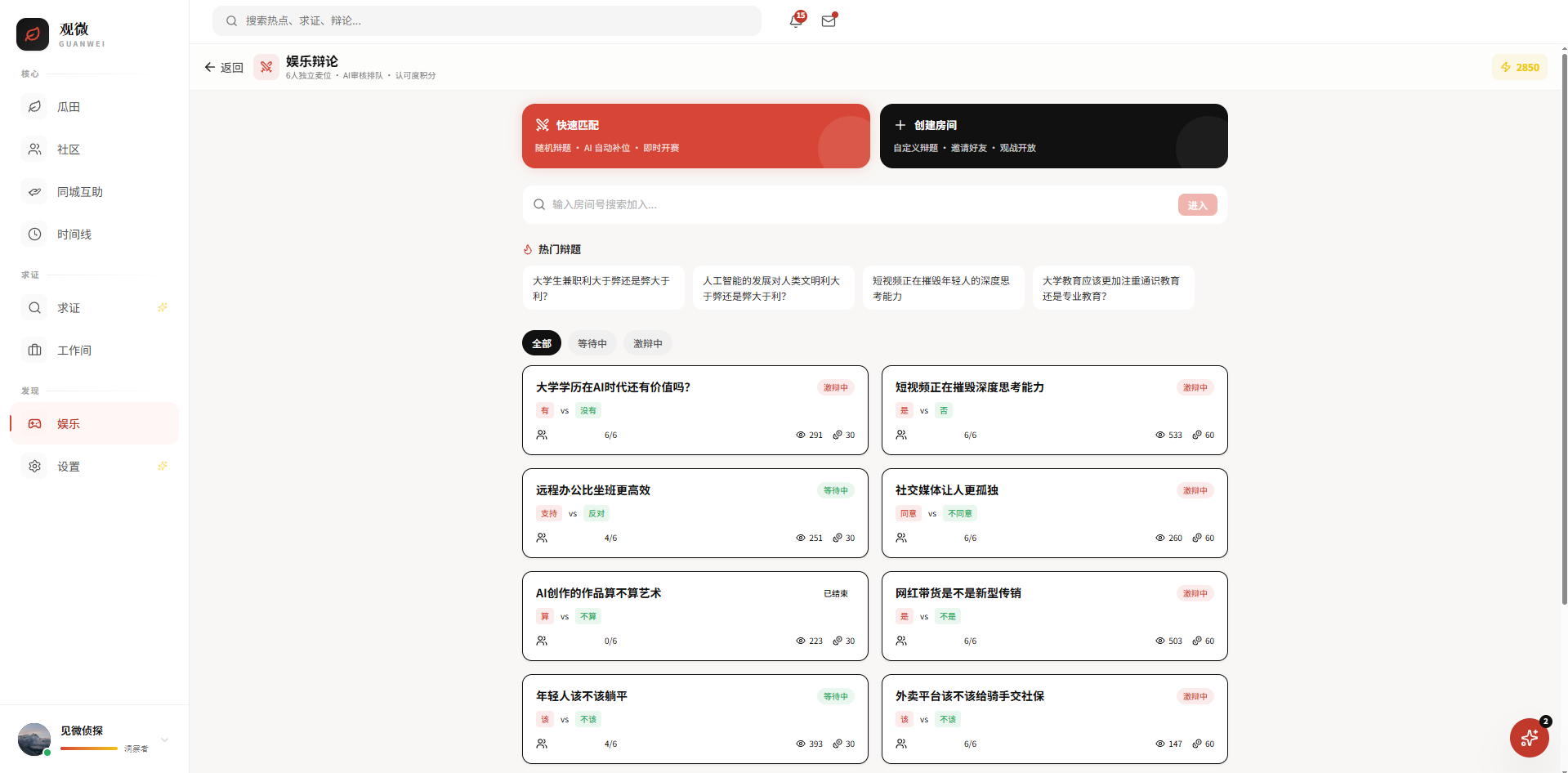Image resolution: width=1568 pixels, height=773 pixels.
Task: Pick topic 大学生兼职利大于弊还是弊大于利
Action: coord(604,288)
